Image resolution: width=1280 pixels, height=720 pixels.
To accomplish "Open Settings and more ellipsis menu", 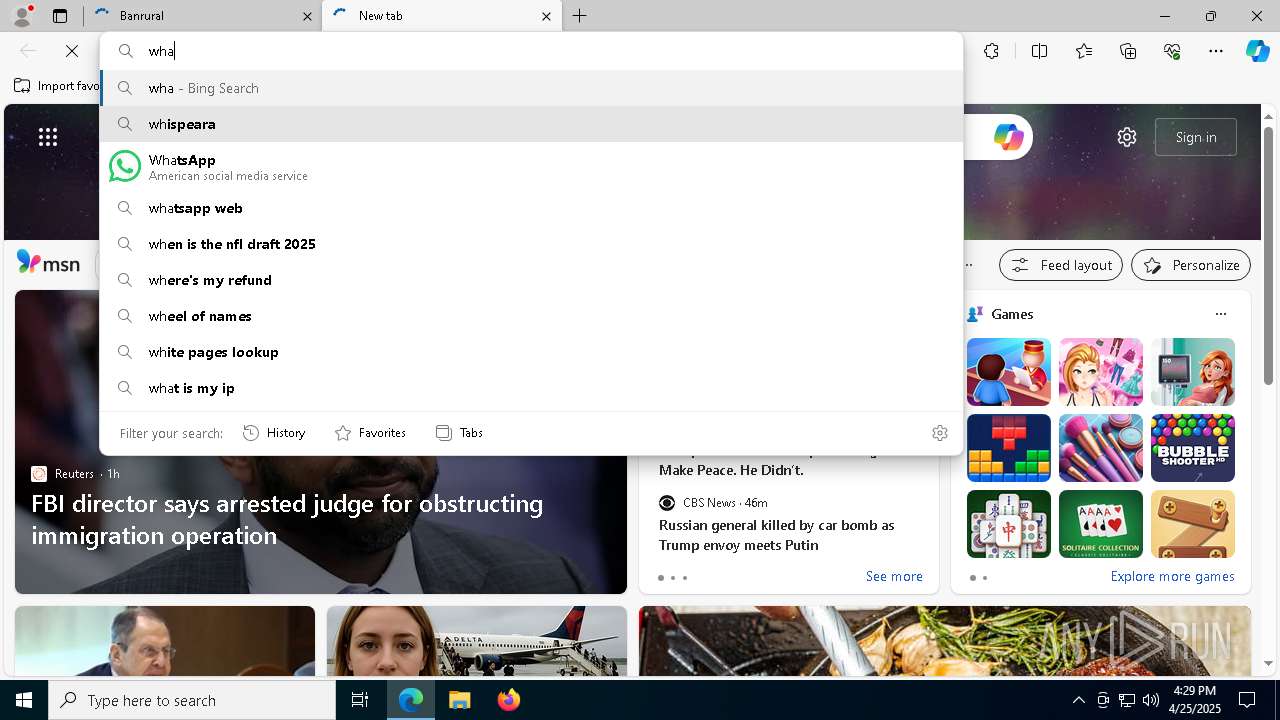I will 1216,51.
